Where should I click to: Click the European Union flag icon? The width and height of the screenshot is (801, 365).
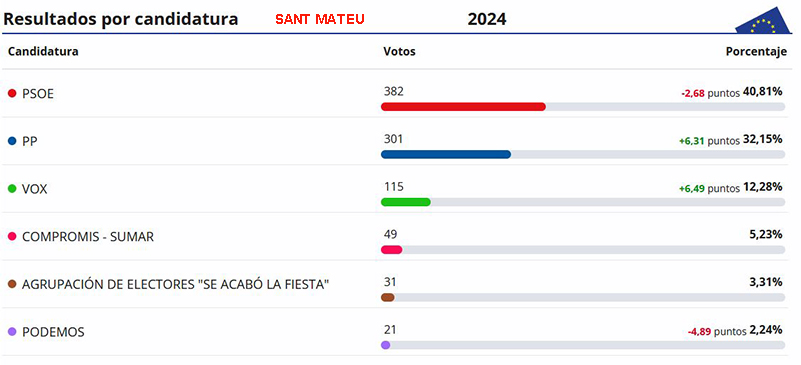(x=764, y=21)
